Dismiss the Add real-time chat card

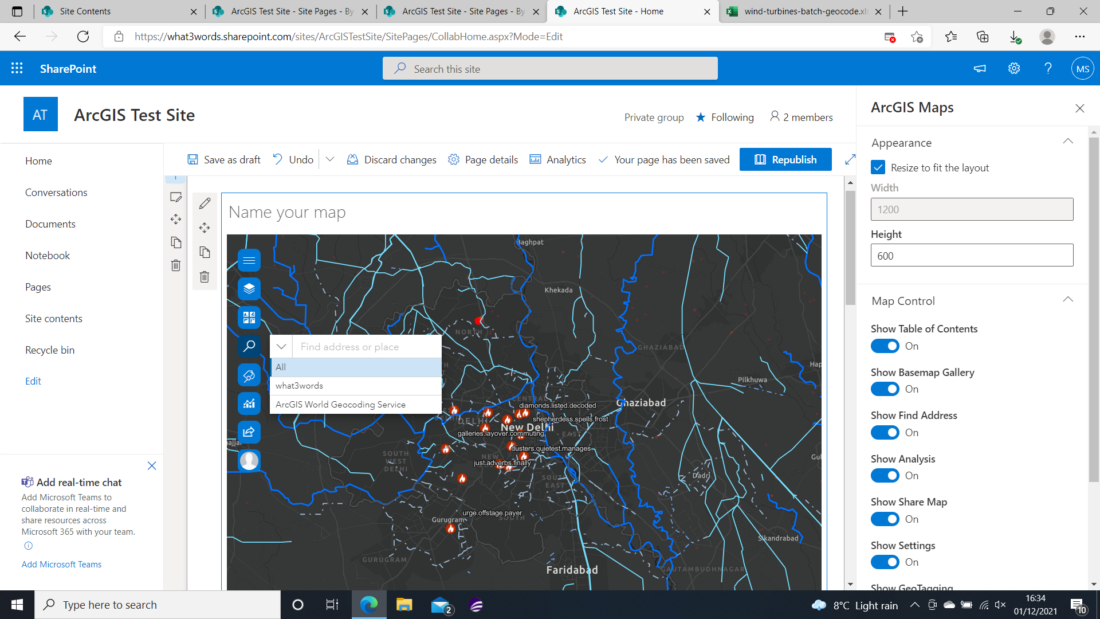click(x=152, y=466)
